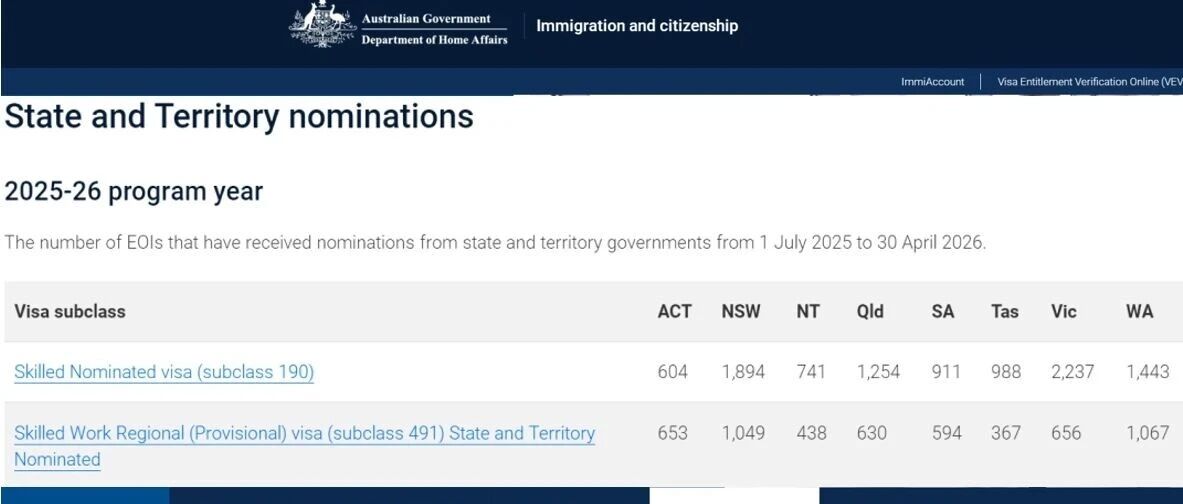1183x504 pixels.
Task: Select the Qld column header
Action: [870, 311]
